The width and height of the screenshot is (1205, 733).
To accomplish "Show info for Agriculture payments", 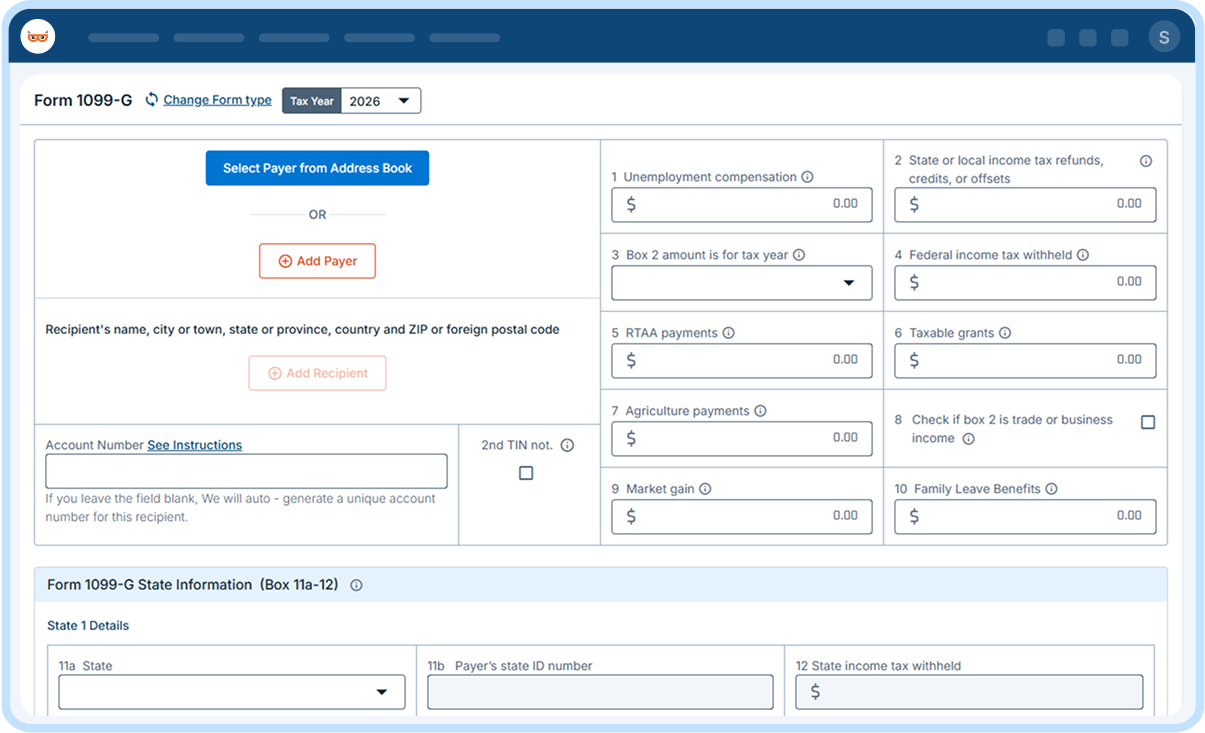I will tap(760, 411).
